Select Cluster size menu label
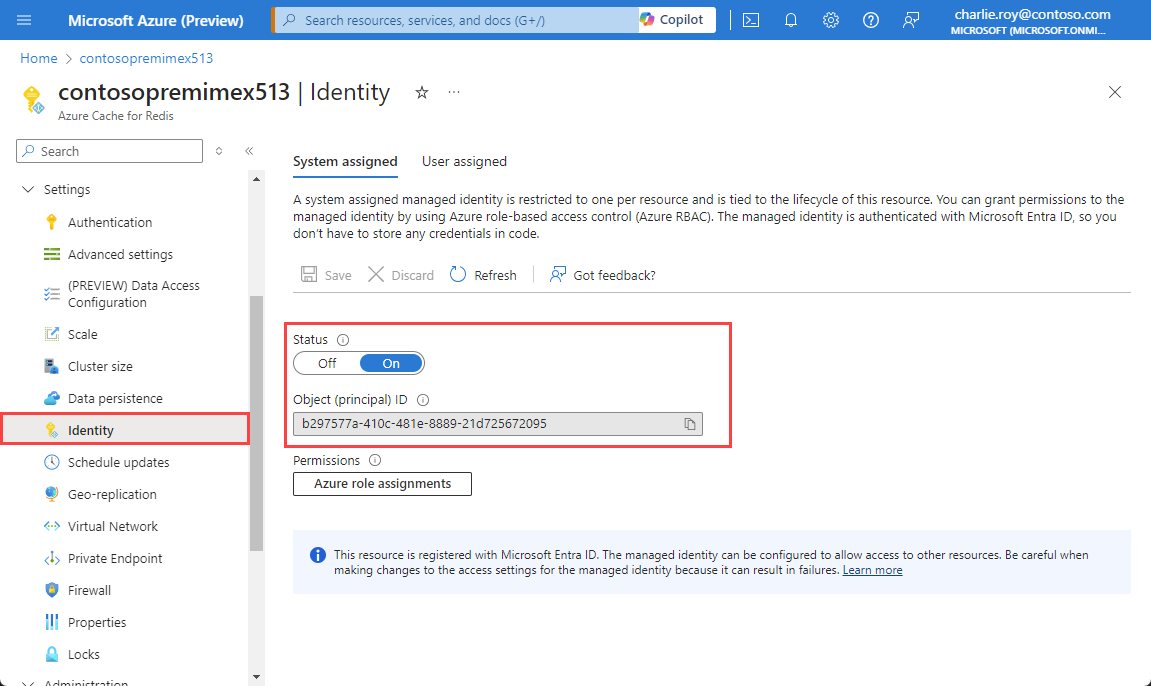 click(x=101, y=366)
